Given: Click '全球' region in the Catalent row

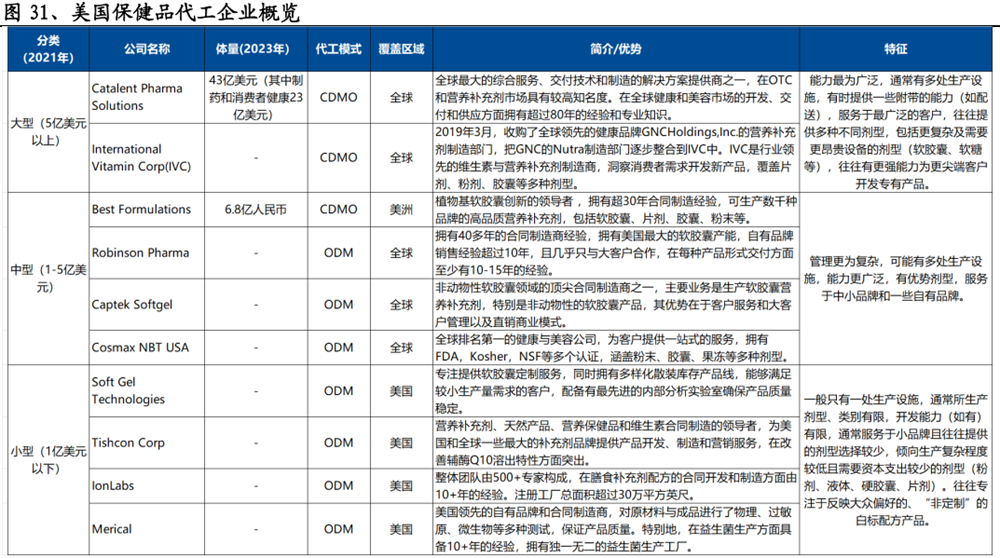Looking at the screenshot, I should pos(401,97).
